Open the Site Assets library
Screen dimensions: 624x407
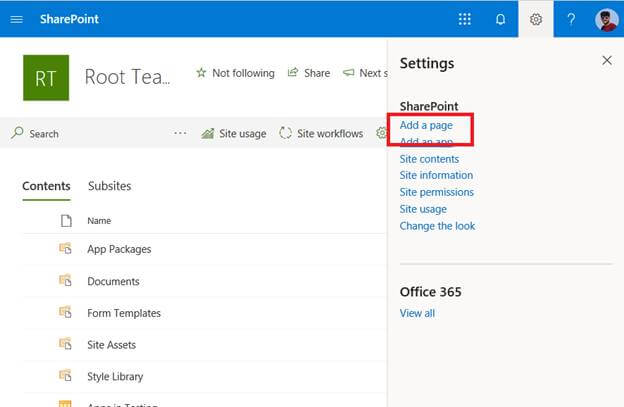coord(111,345)
